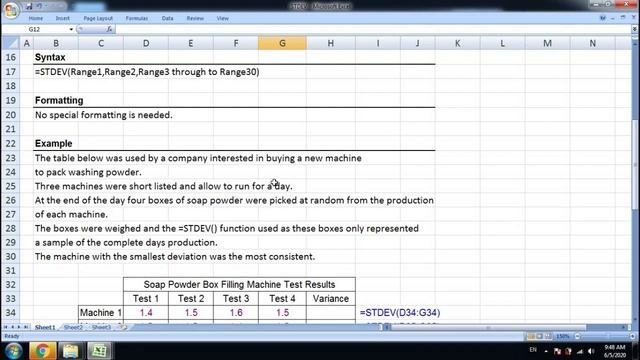Click the Save icon in Quick Access
This screenshot has height=360, width=640.
(29, 6)
